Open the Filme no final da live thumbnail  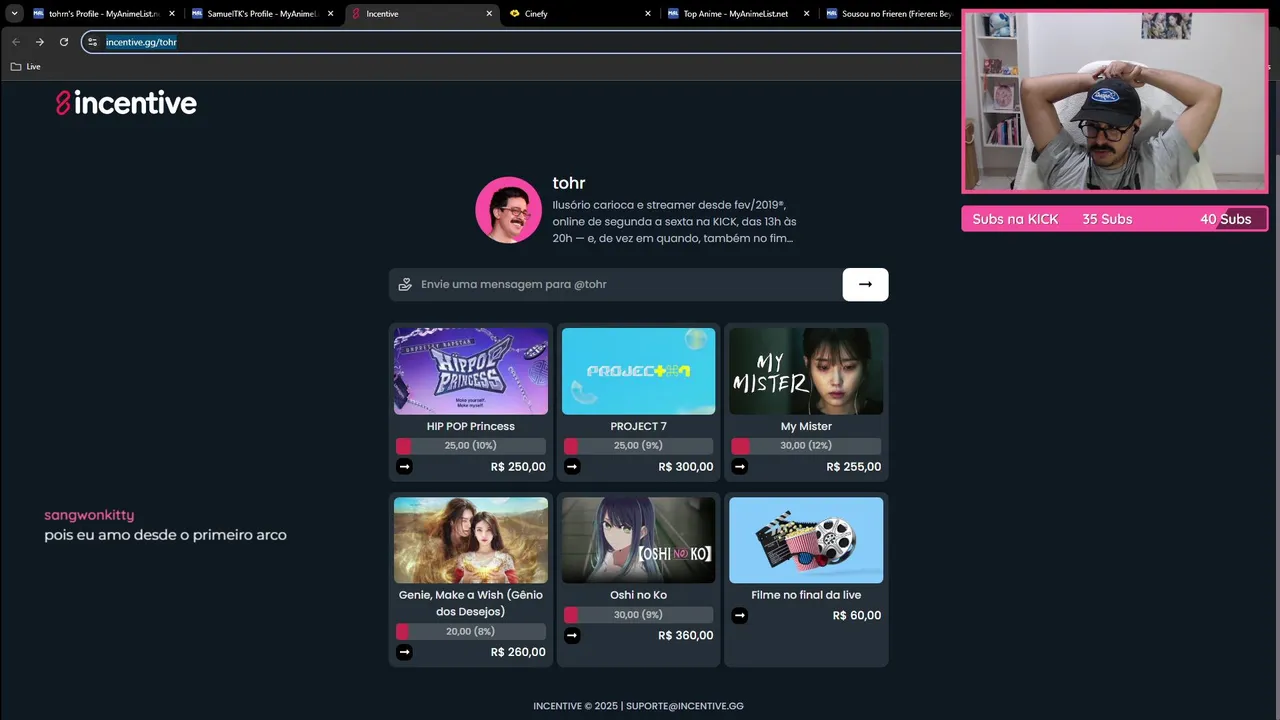click(806, 540)
